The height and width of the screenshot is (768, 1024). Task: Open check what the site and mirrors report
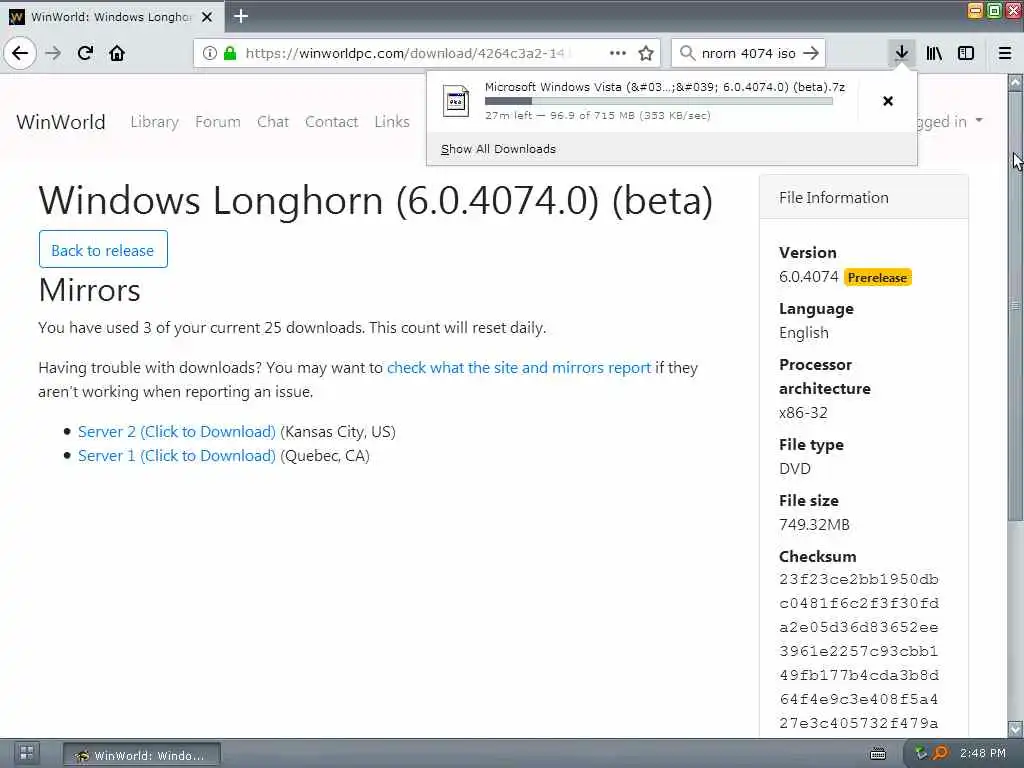[519, 368]
